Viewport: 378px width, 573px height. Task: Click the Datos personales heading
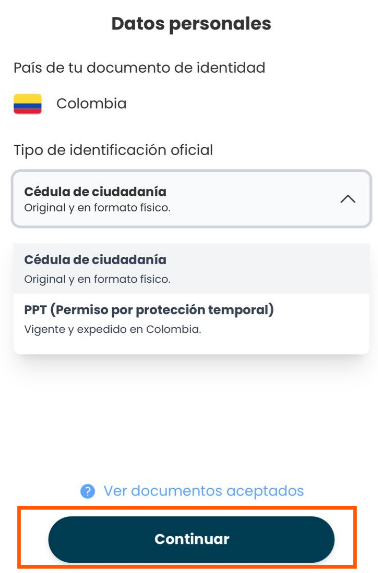click(191, 24)
